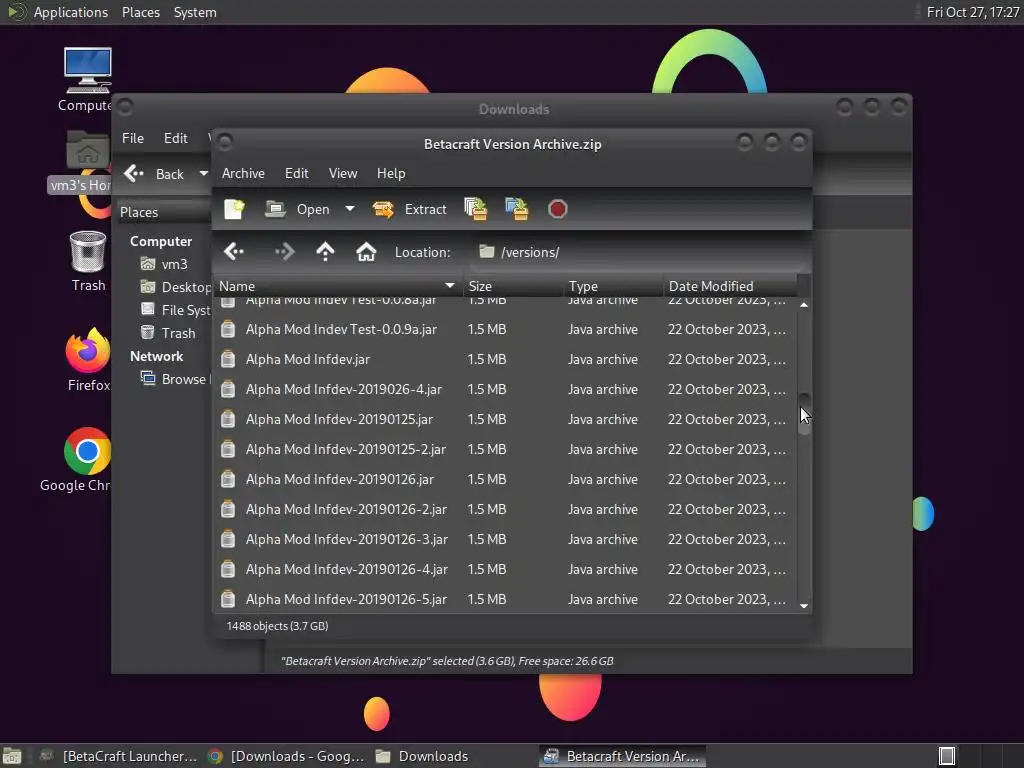Open the View menu
Image resolution: width=1024 pixels, height=768 pixels.
pos(343,173)
